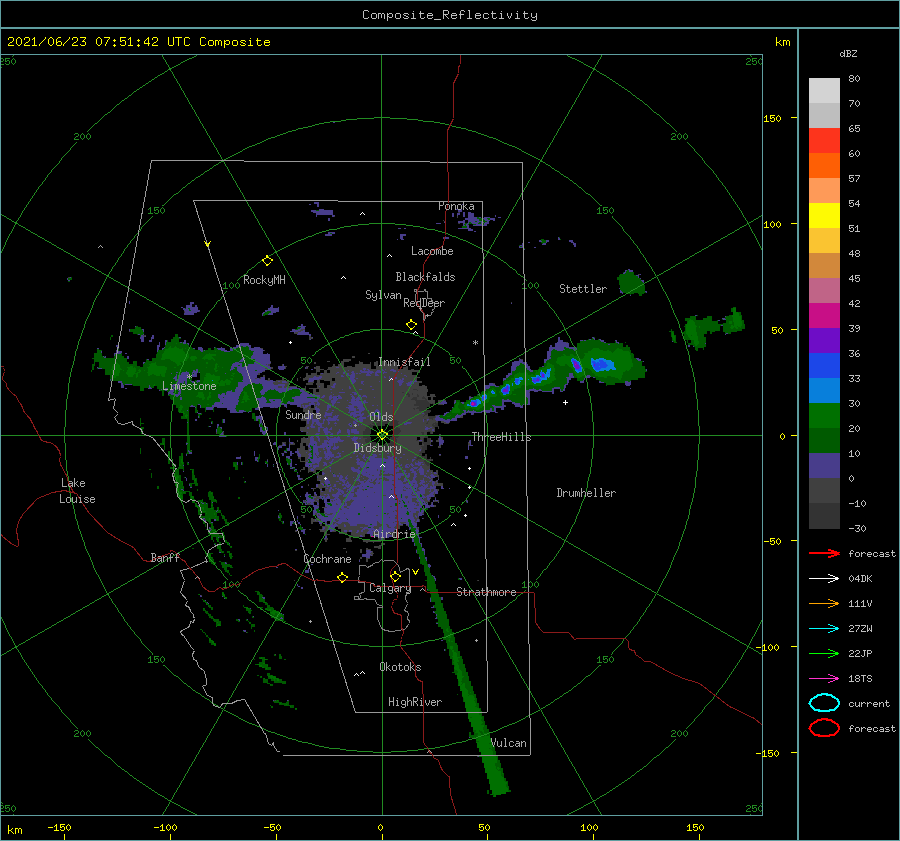Screen dimensions: 900x841
Task: Select the yellow 54 dBZ swatch
Action: click(824, 215)
